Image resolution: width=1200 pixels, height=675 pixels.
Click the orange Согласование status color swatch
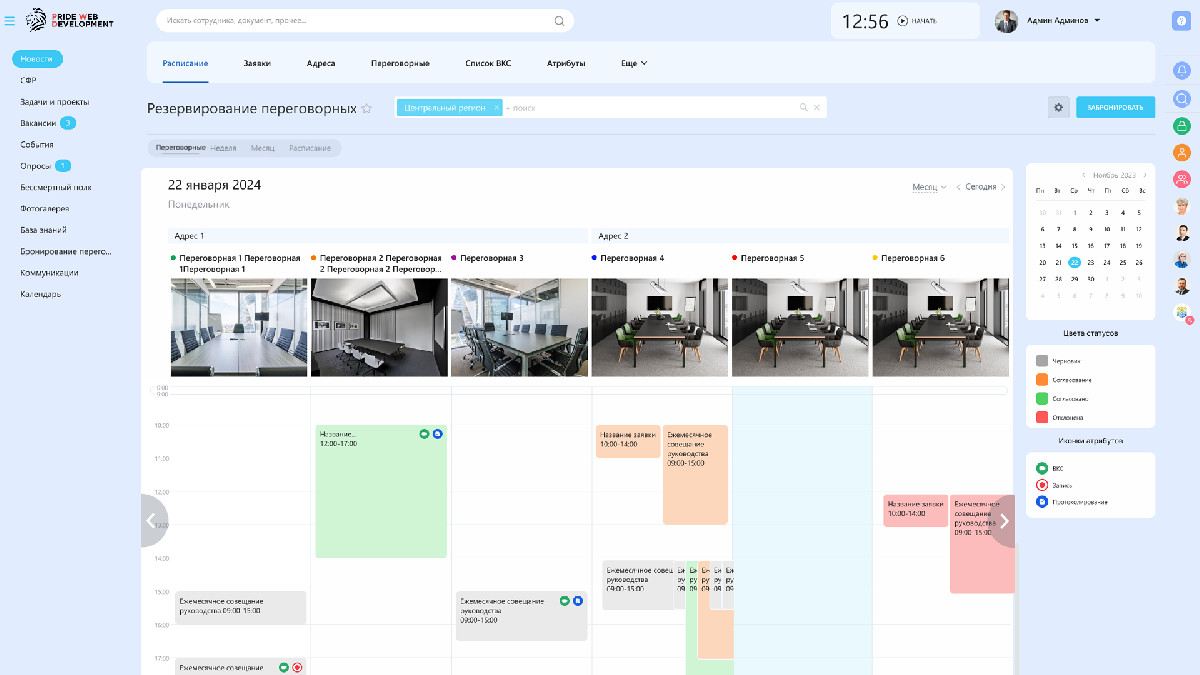(x=1042, y=380)
